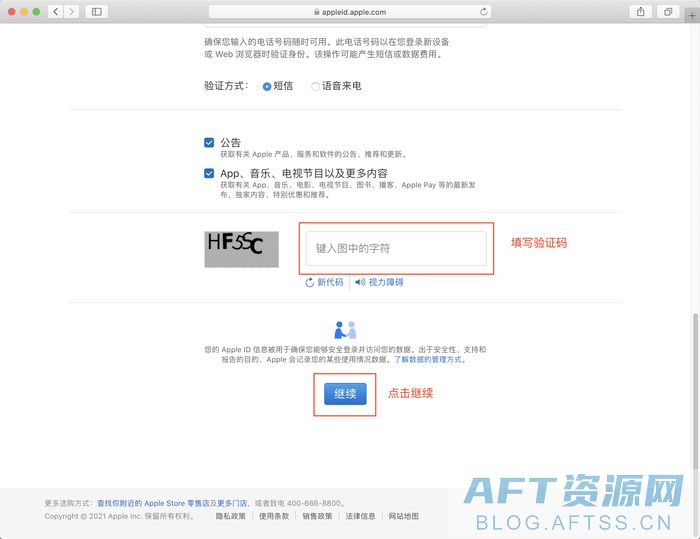The width and height of the screenshot is (700, 539).
Task: Click the Safari forward arrow button
Action: (71, 11)
